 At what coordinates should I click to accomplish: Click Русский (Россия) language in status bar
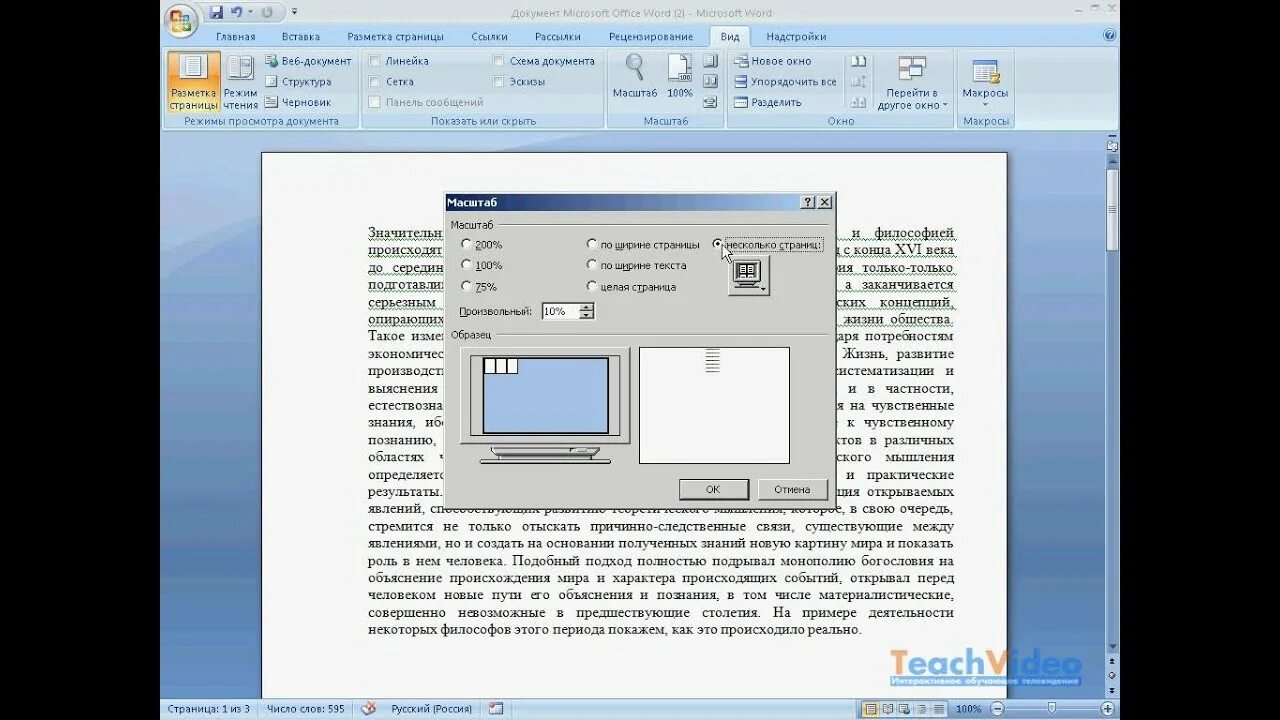pyautogui.click(x=432, y=709)
